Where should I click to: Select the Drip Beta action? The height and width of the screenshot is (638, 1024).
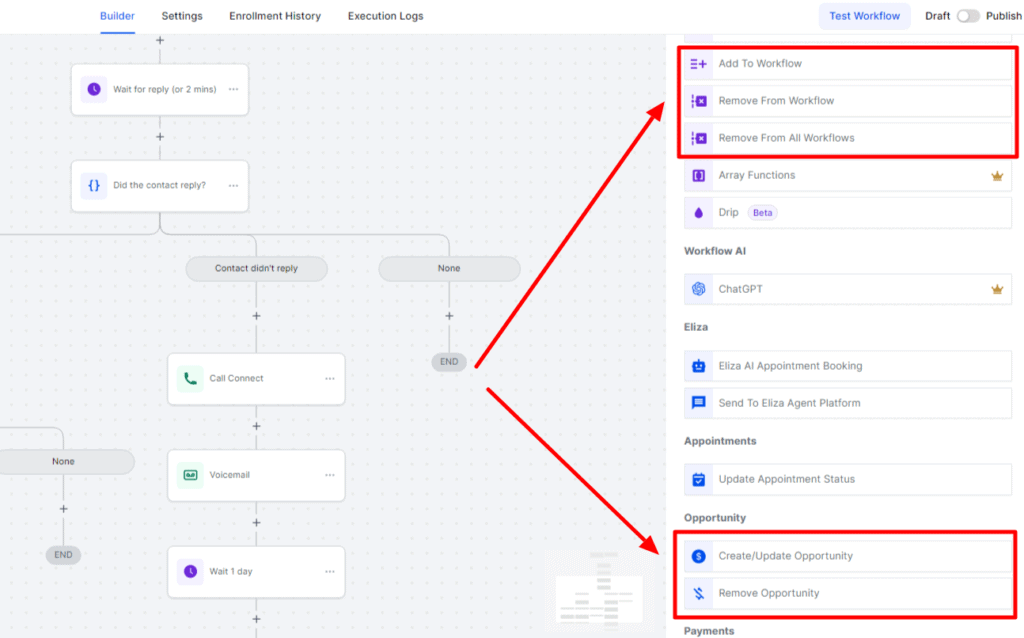pyautogui.click(x=848, y=212)
